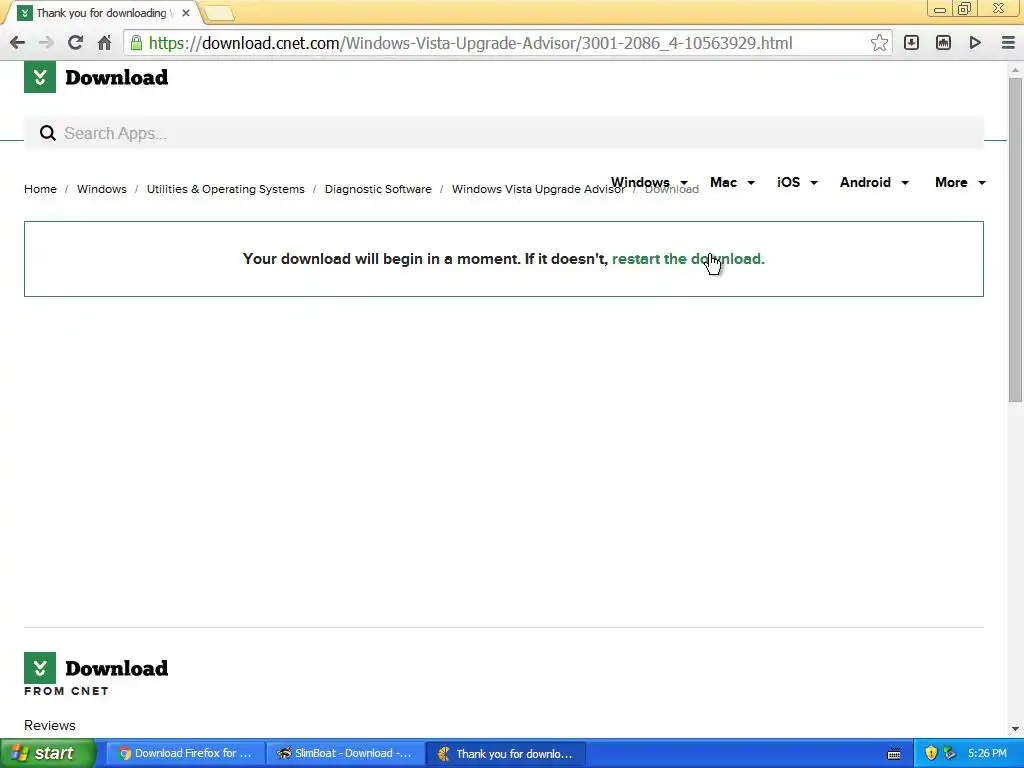The width and height of the screenshot is (1024, 768).
Task: Switch to Download Firefox taskbar window
Action: [x=185, y=754]
